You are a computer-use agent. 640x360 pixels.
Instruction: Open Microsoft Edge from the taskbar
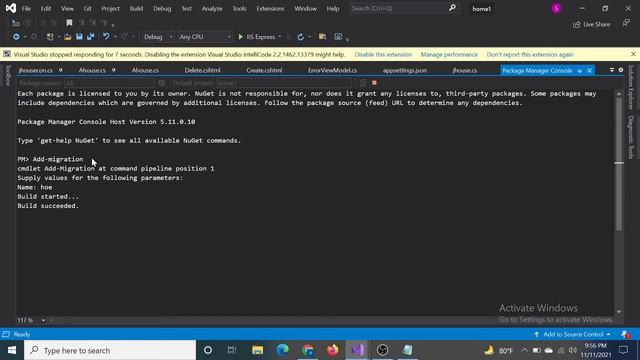(x=282, y=350)
